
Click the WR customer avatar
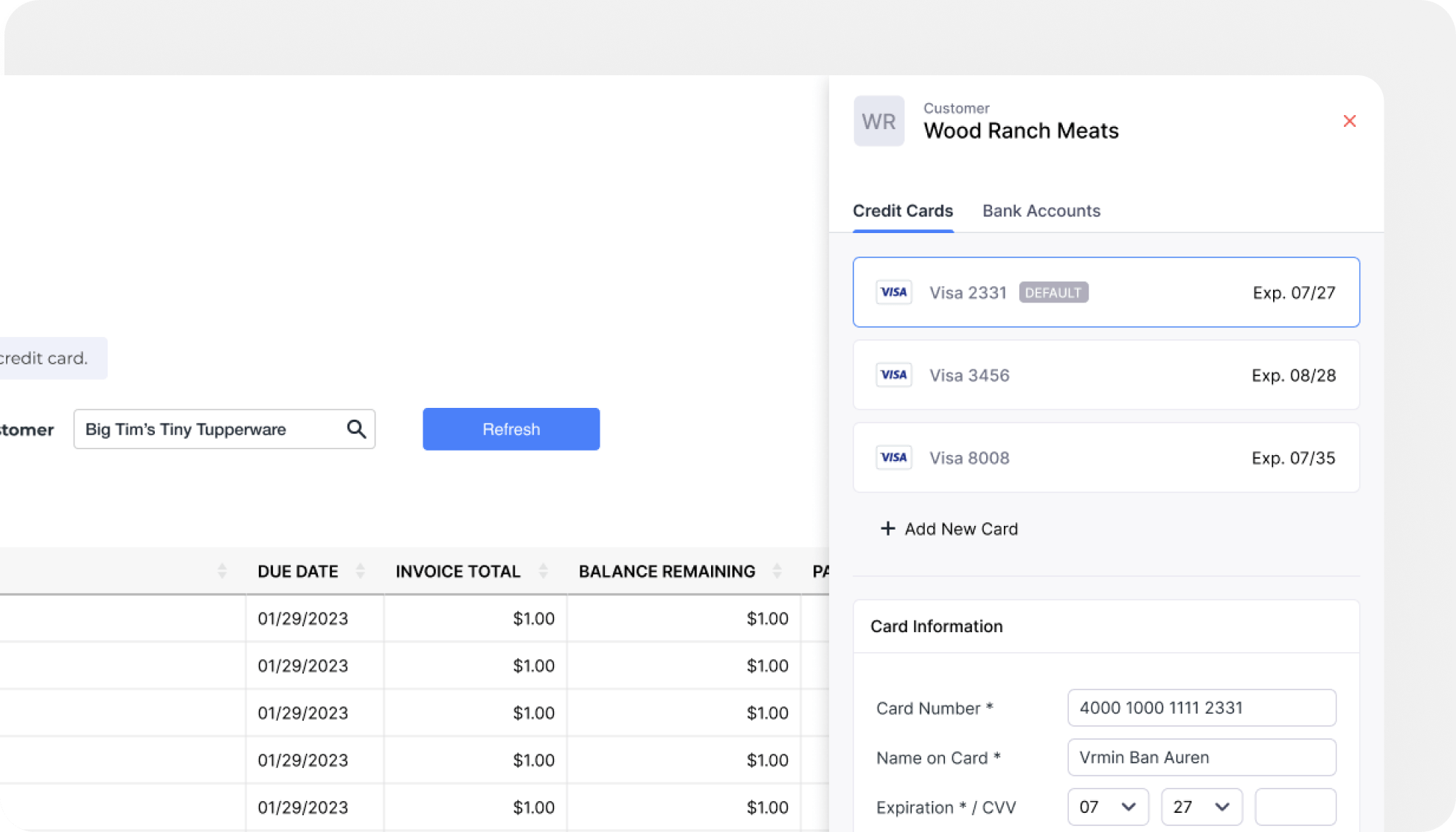[878, 121]
